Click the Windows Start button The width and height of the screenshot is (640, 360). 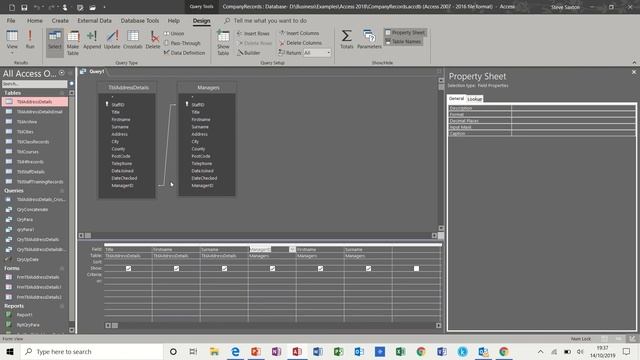pyautogui.click(x=10, y=351)
